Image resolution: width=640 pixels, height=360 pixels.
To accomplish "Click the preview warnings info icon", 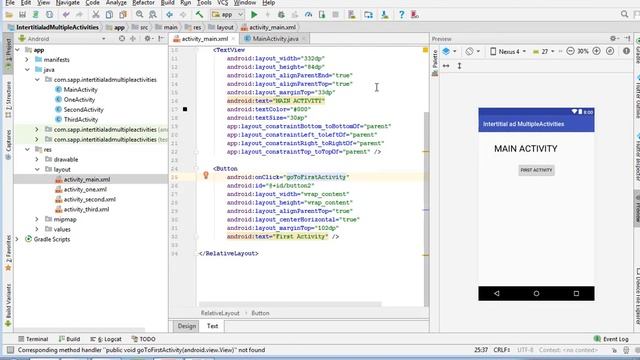I will [x=626, y=51].
